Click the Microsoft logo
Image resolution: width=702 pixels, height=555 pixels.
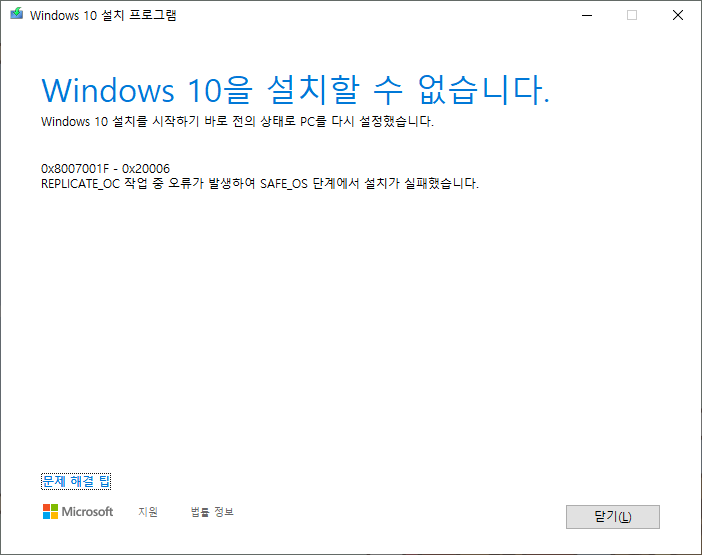(x=78, y=512)
